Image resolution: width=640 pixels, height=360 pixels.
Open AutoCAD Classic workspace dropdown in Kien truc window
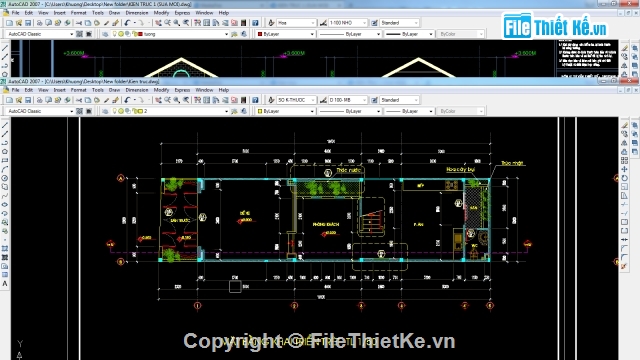(x=71, y=111)
